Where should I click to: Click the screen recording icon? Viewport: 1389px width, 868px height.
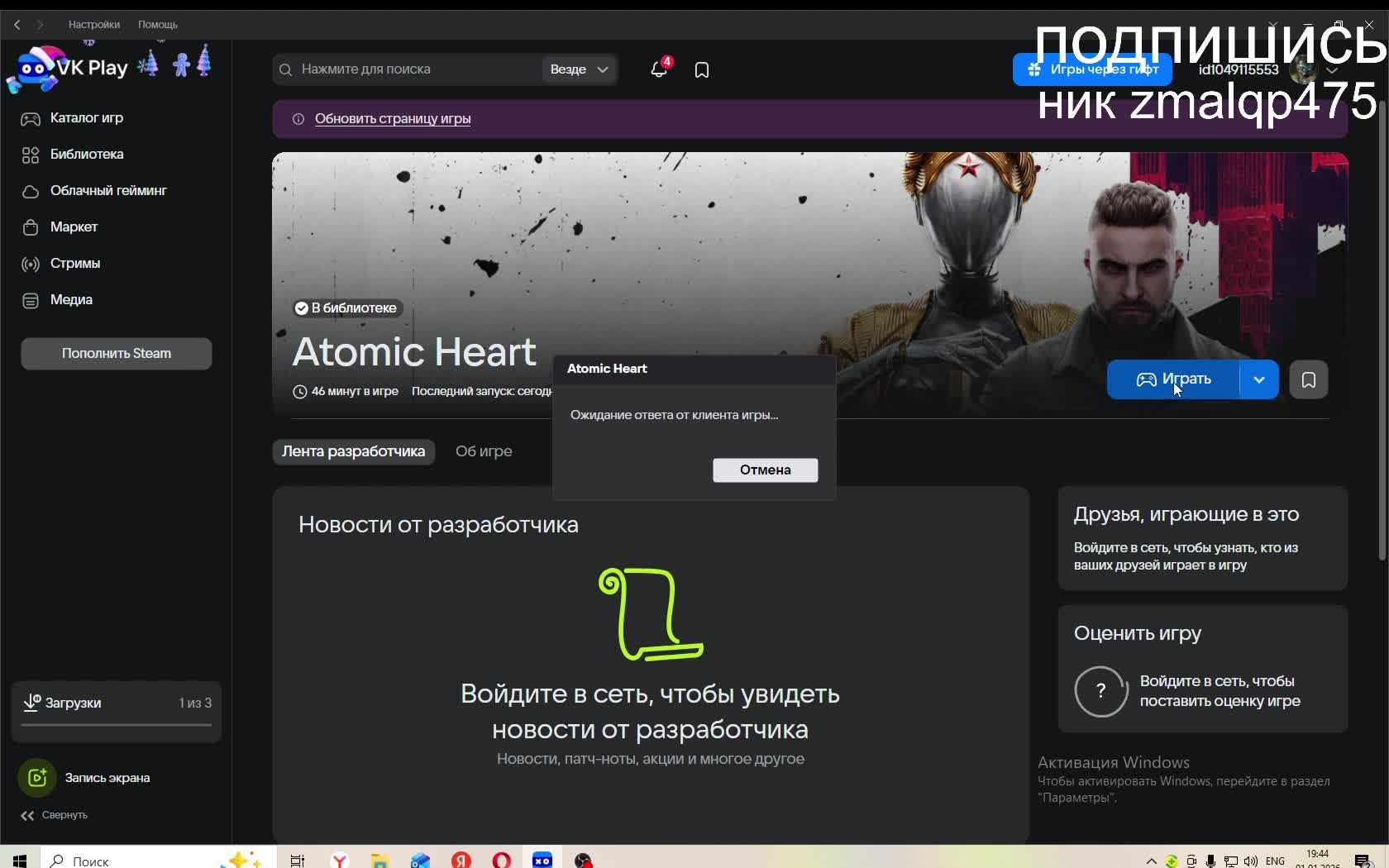pyautogui.click(x=37, y=778)
